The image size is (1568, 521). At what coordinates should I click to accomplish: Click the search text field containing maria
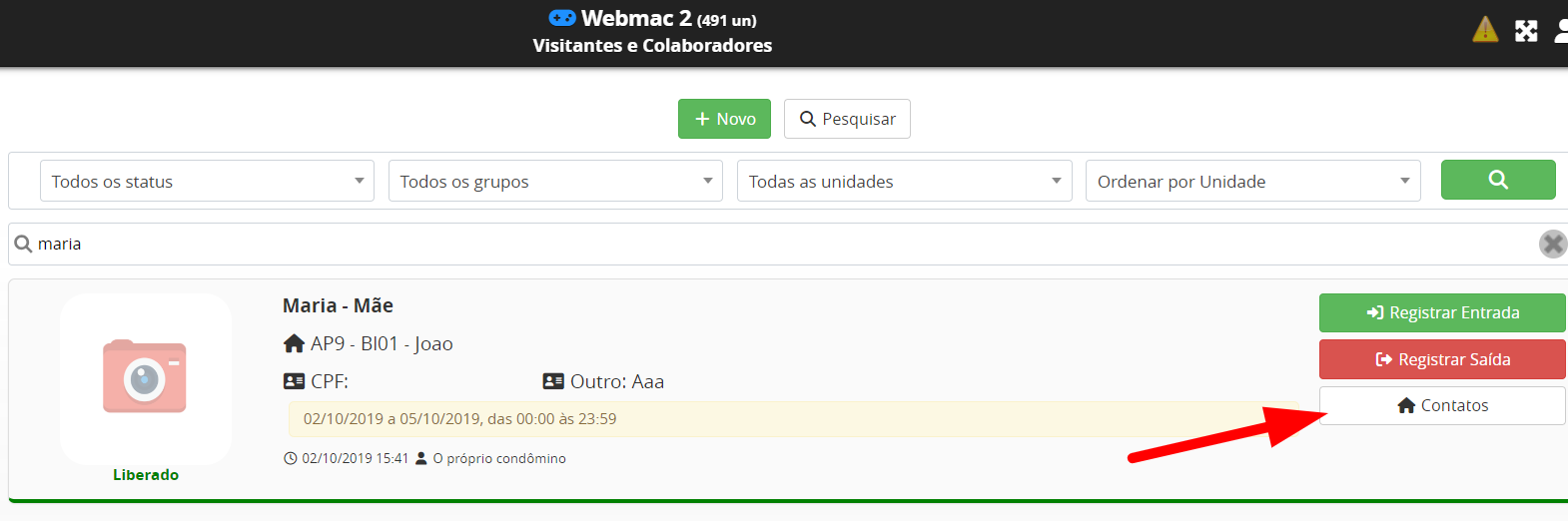[779, 244]
